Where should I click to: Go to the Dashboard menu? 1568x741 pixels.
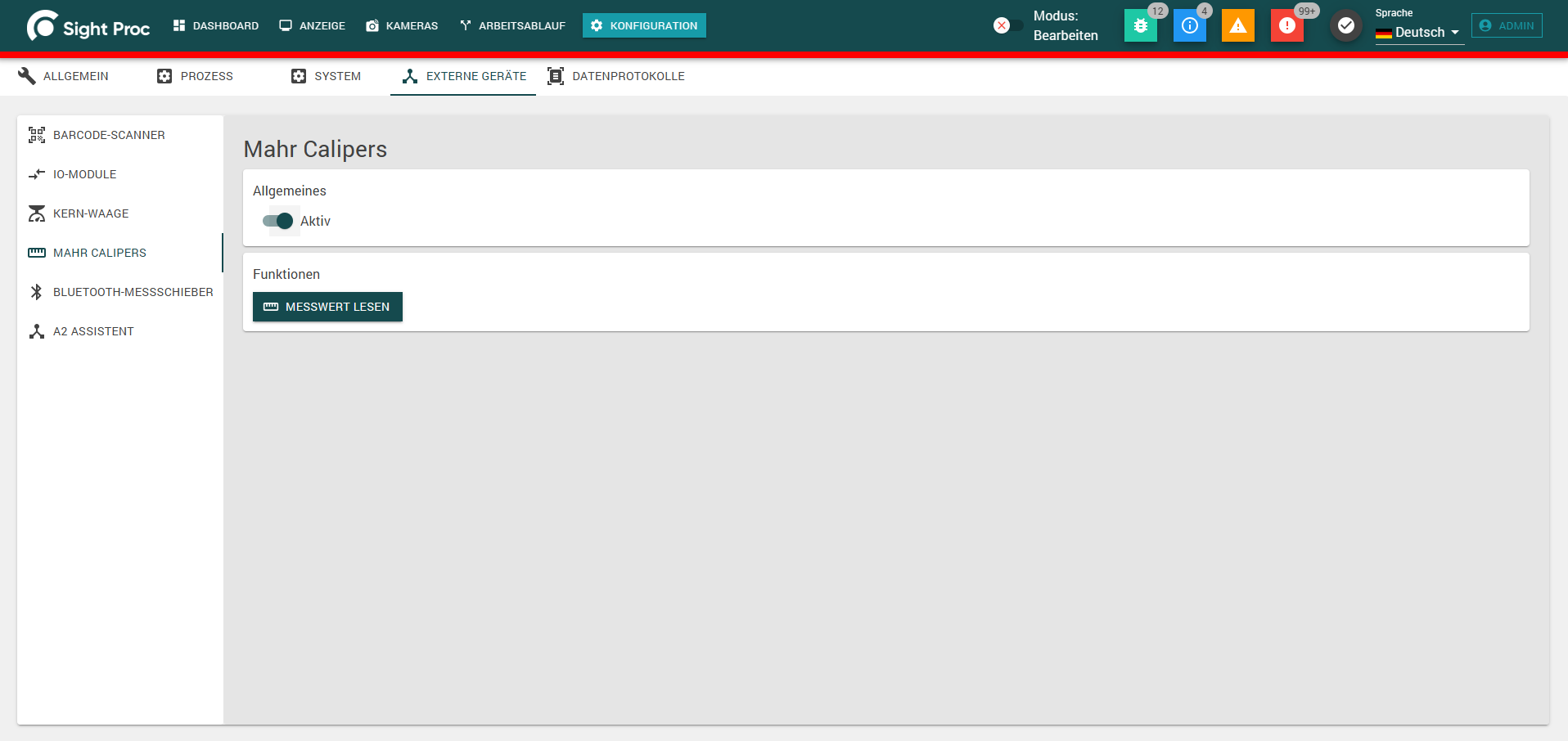(x=216, y=25)
